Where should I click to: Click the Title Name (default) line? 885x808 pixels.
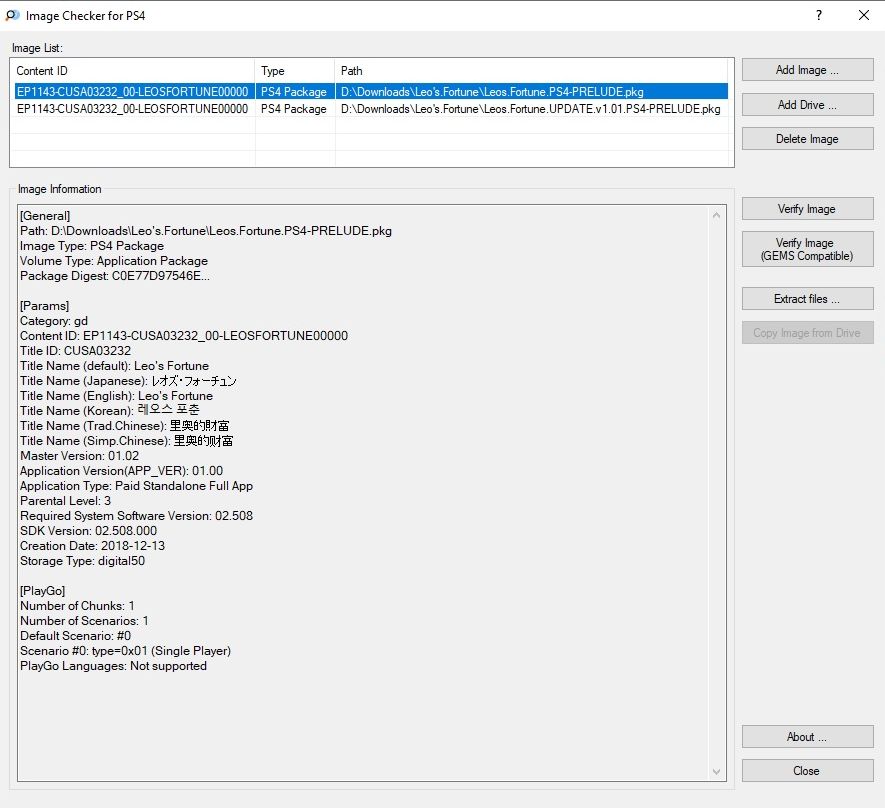(x=115, y=366)
